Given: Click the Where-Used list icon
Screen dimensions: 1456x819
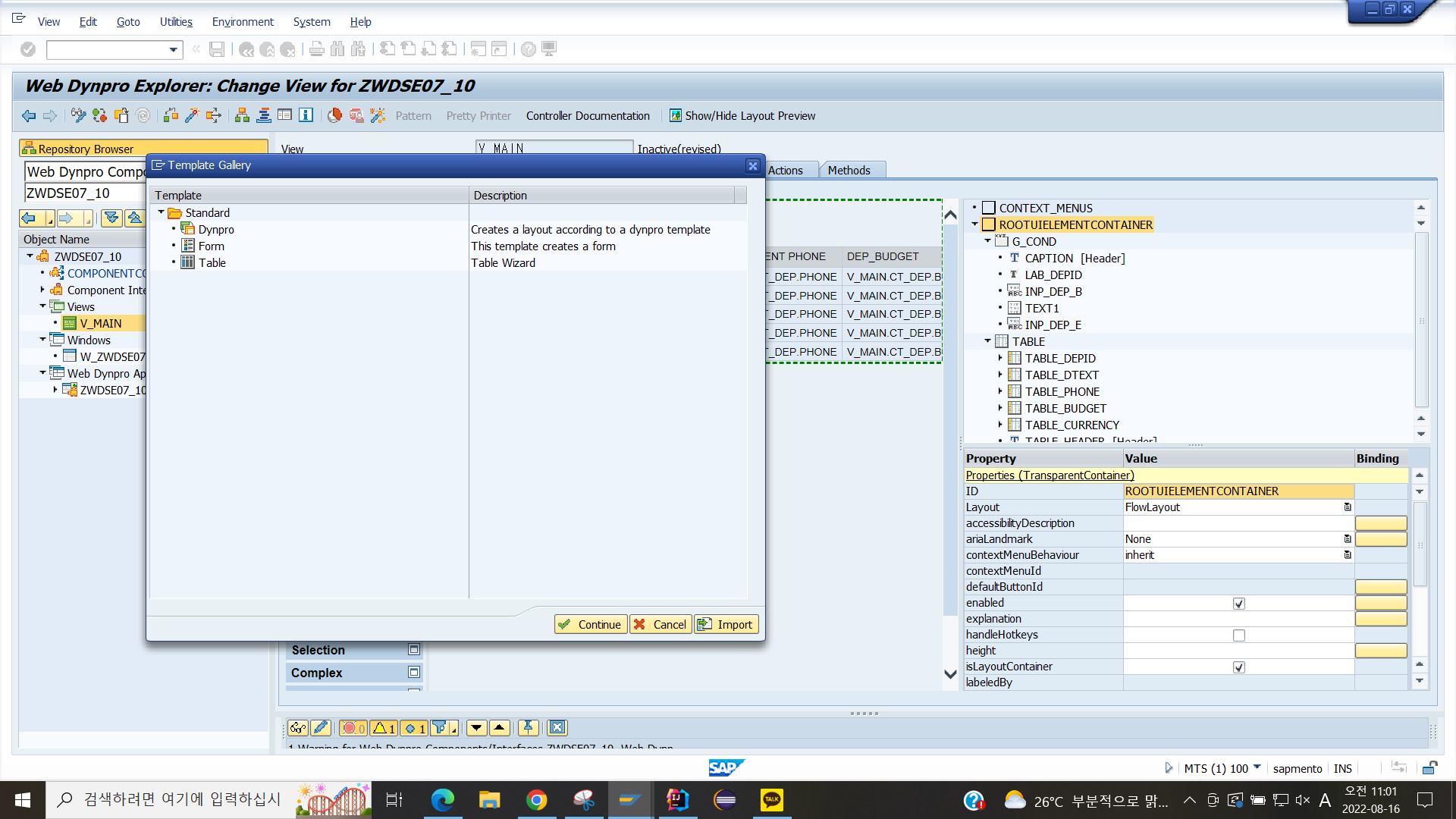Looking at the screenshot, I should click(x=213, y=115).
